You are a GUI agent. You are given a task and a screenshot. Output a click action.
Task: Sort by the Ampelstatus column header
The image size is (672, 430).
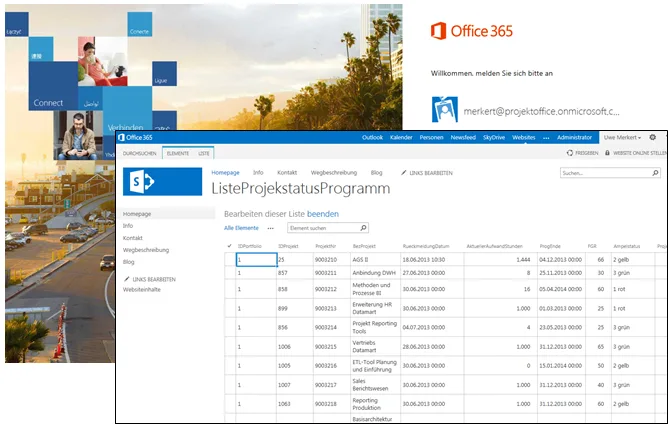(x=627, y=247)
